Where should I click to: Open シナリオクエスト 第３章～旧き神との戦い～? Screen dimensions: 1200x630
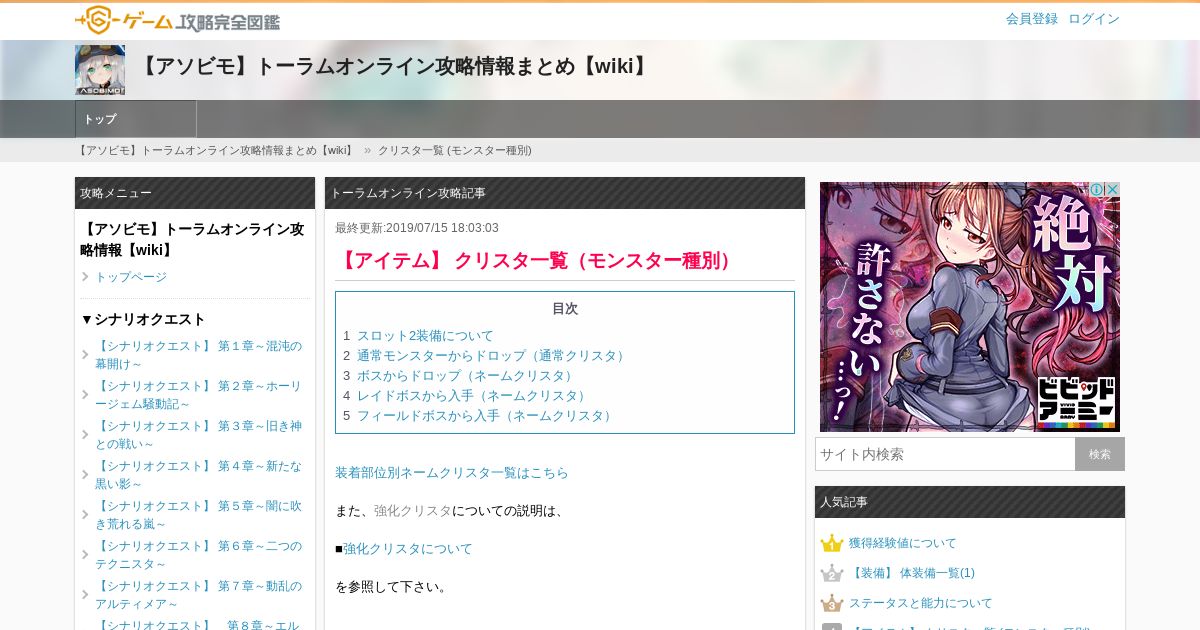(198, 435)
